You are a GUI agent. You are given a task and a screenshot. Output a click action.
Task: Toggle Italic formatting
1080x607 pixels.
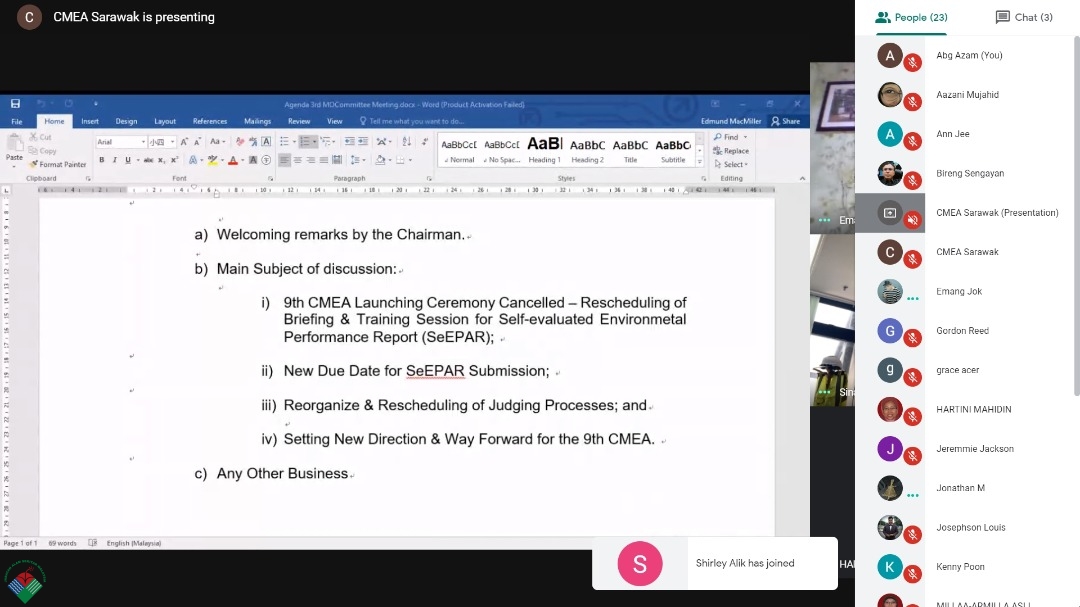click(x=114, y=160)
